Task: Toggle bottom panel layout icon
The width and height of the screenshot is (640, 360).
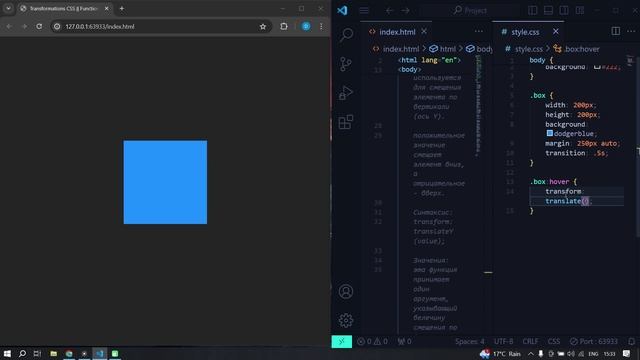Action: (x=548, y=10)
